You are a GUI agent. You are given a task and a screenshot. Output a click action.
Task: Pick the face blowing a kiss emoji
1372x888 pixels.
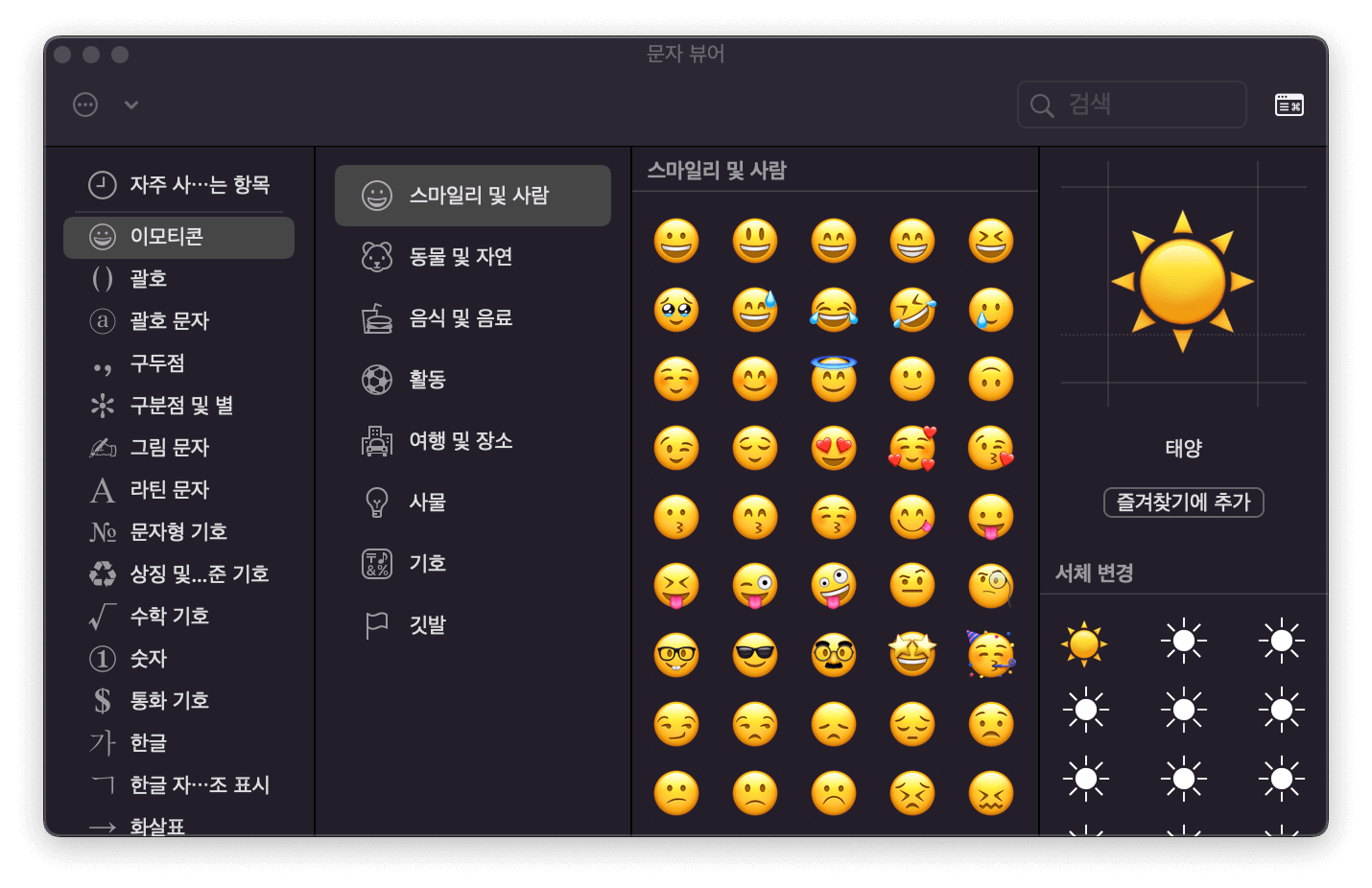[x=991, y=448]
